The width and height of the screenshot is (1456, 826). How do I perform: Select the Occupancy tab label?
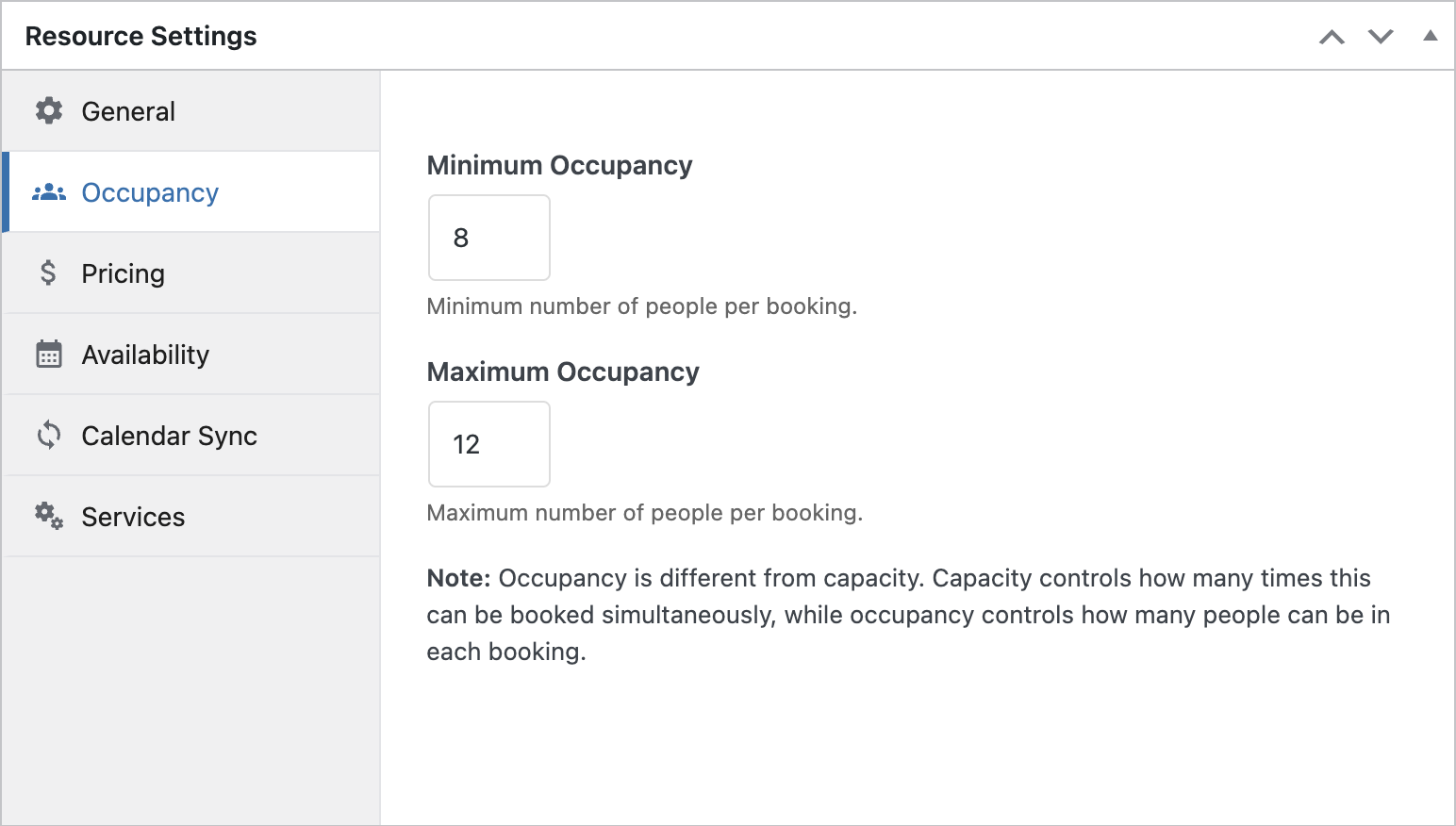pos(150,192)
